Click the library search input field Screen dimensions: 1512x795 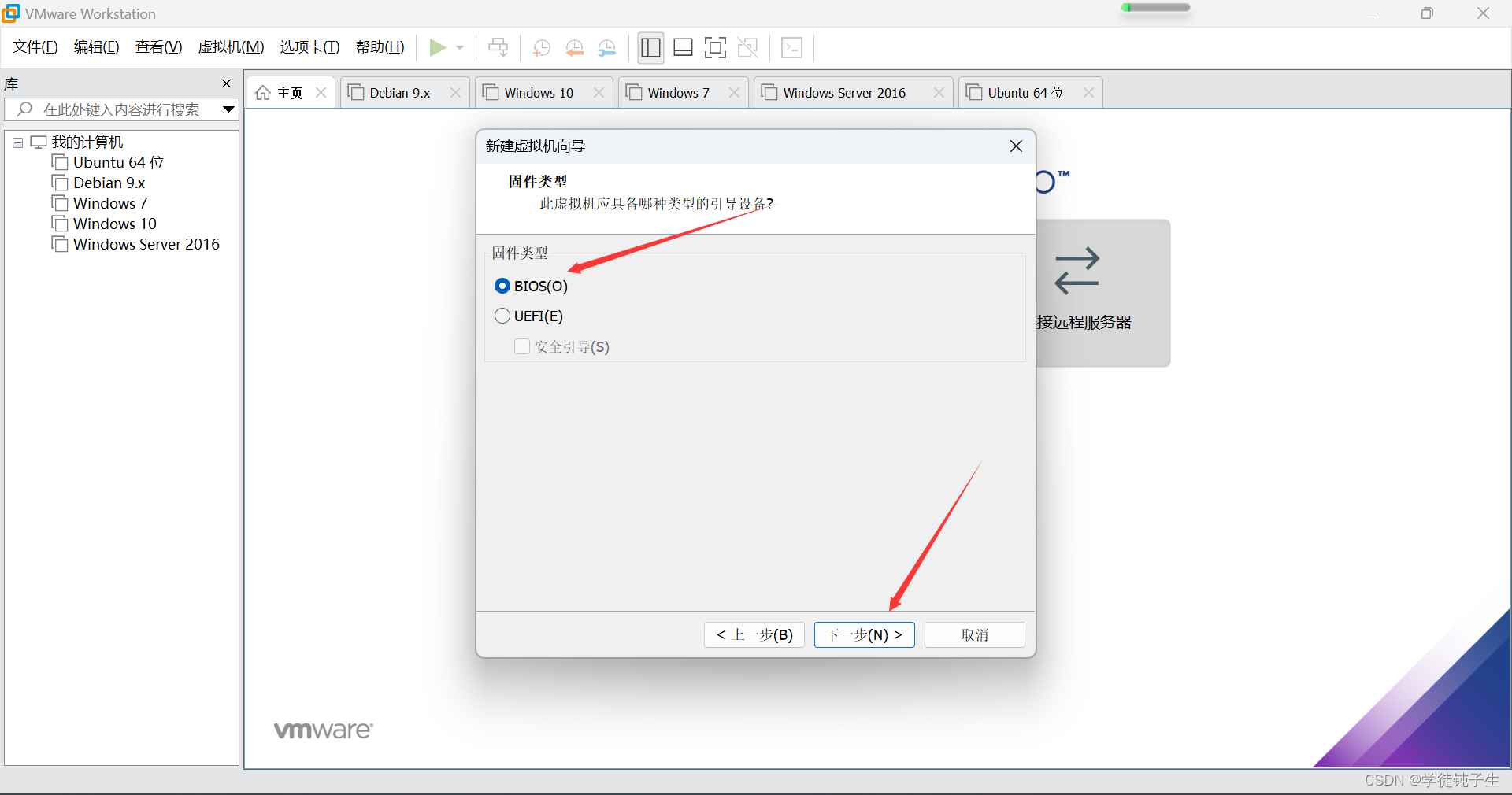[122, 109]
